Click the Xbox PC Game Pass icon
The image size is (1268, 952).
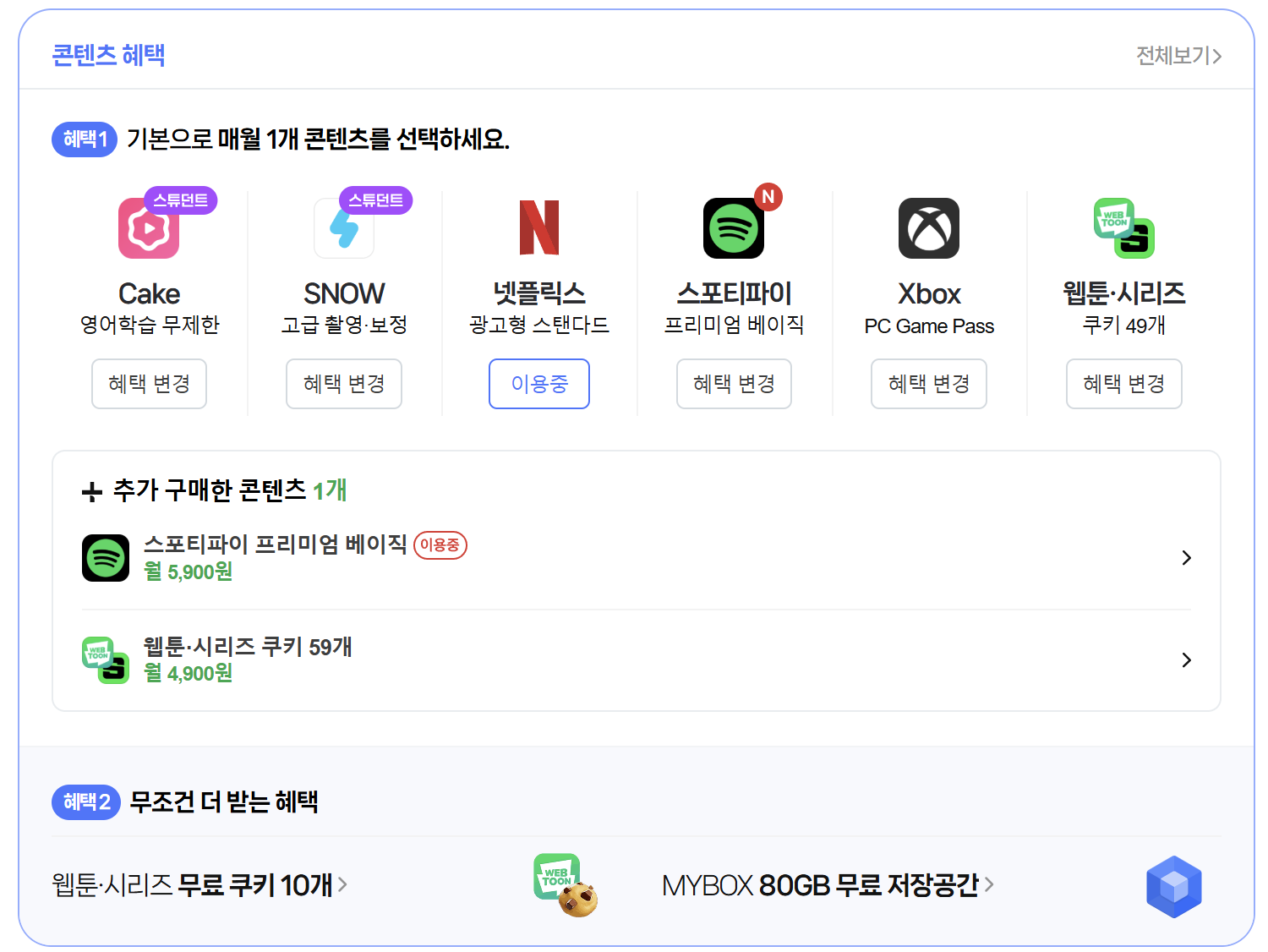(928, 228)
